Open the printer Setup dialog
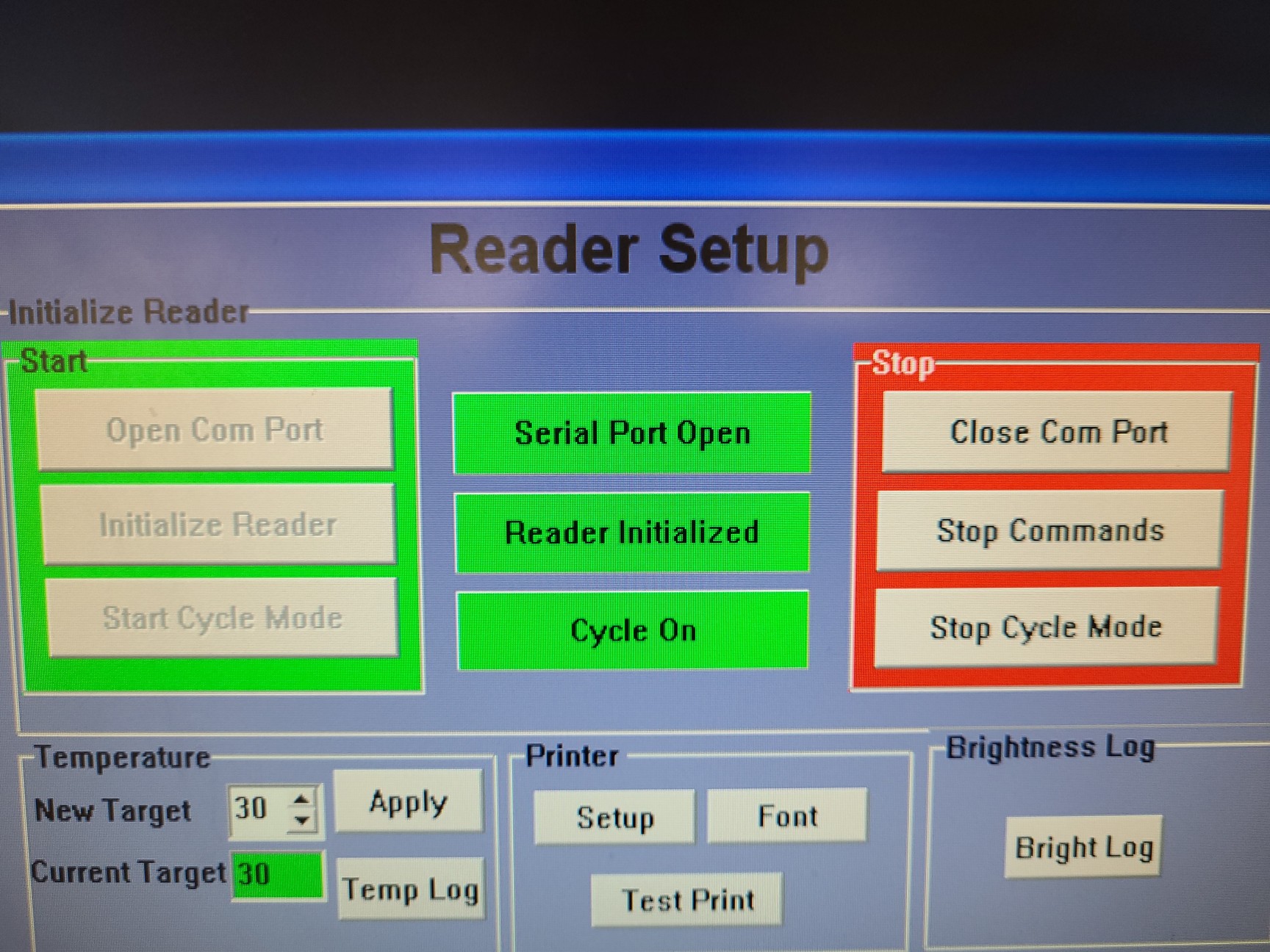 tap(614, 818)
